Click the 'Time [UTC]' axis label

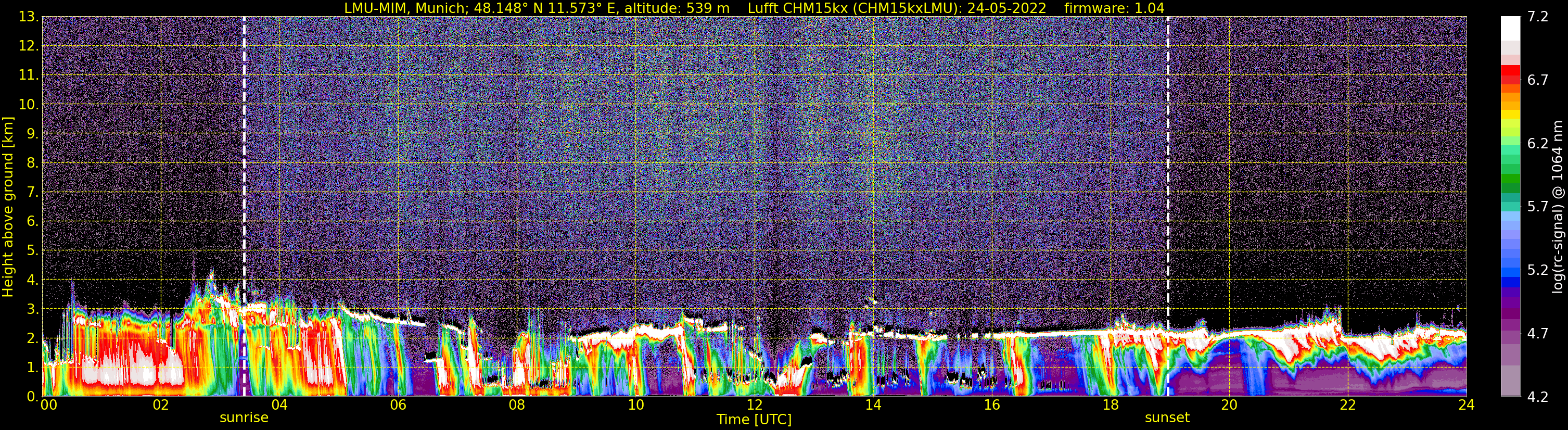coord(754,419)
